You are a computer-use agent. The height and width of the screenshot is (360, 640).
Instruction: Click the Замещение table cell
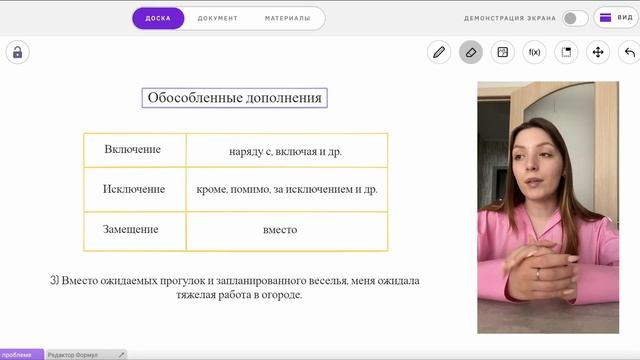tap(135, 231)
